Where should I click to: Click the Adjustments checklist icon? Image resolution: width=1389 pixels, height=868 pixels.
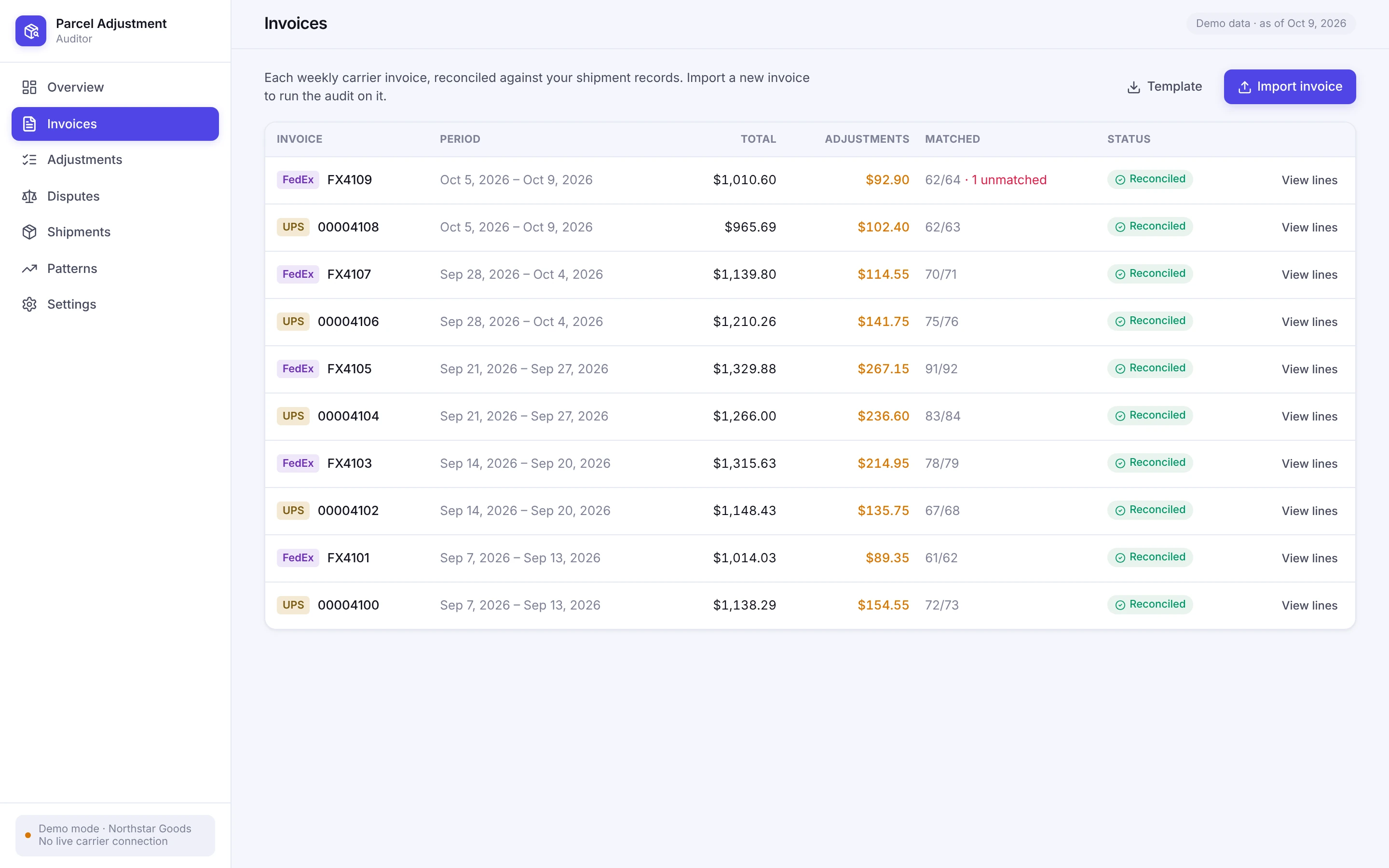pos(29,160)
